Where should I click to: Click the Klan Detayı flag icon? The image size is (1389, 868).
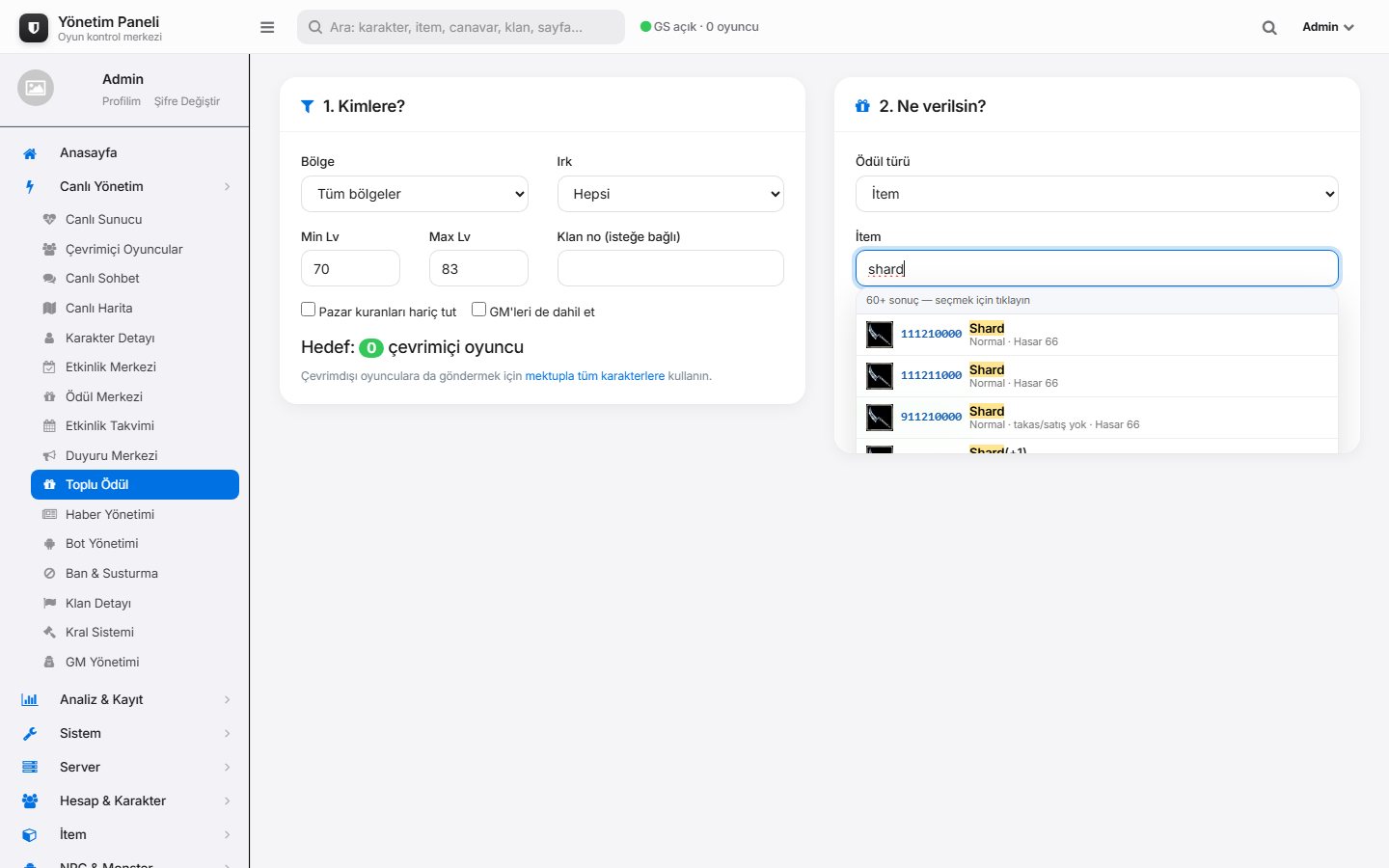[x=49, y=603]
